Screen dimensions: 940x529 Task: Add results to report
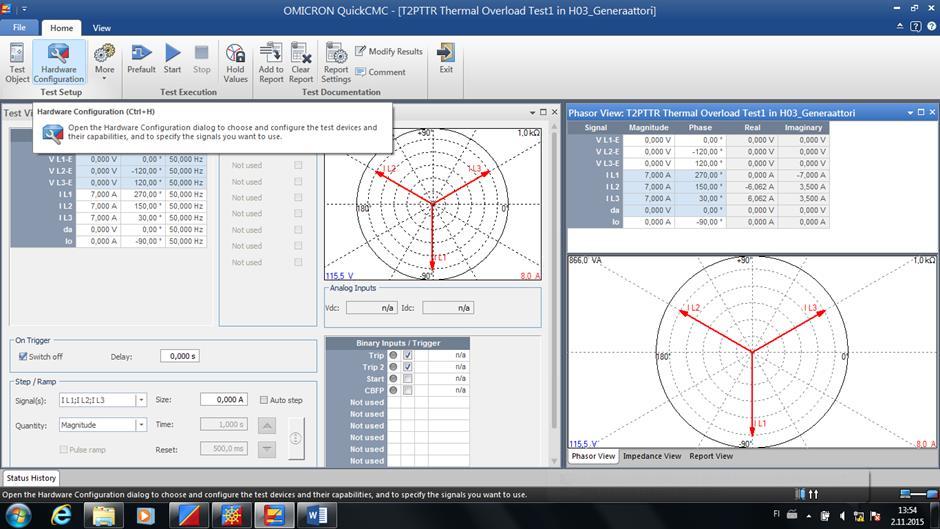click(271, 63)
